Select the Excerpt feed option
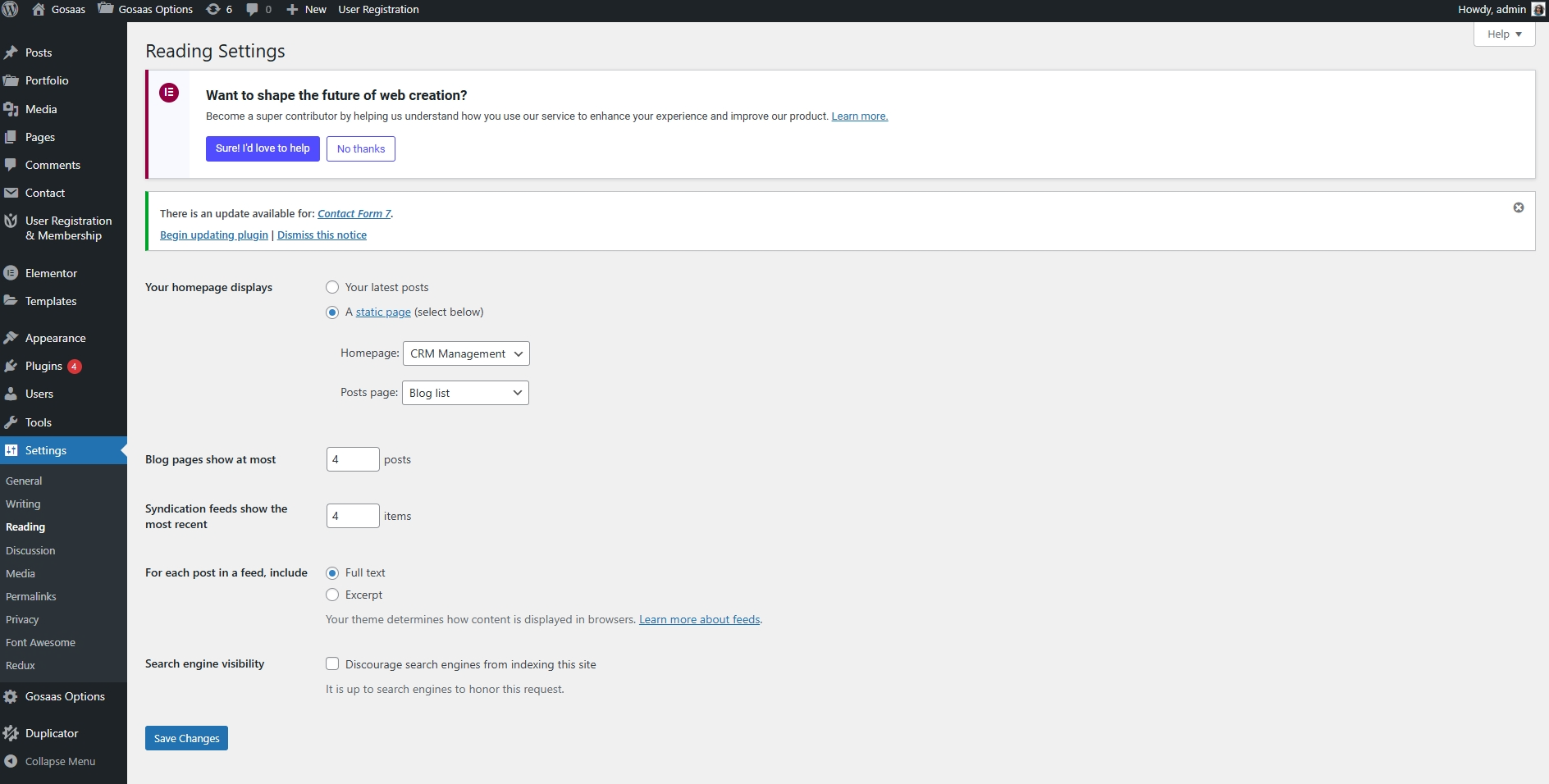 tap(332, 595)
